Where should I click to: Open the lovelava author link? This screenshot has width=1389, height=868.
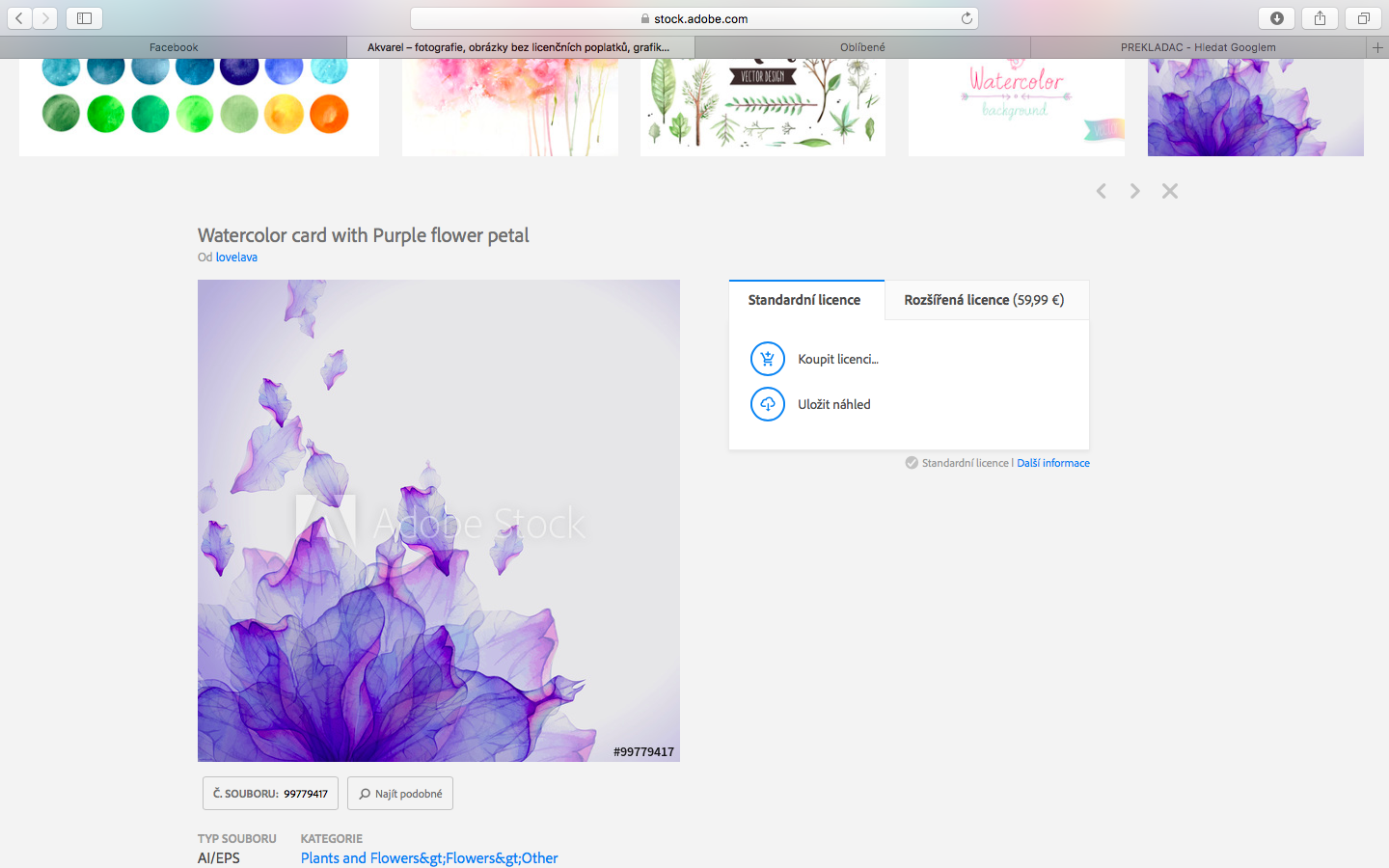236,258
